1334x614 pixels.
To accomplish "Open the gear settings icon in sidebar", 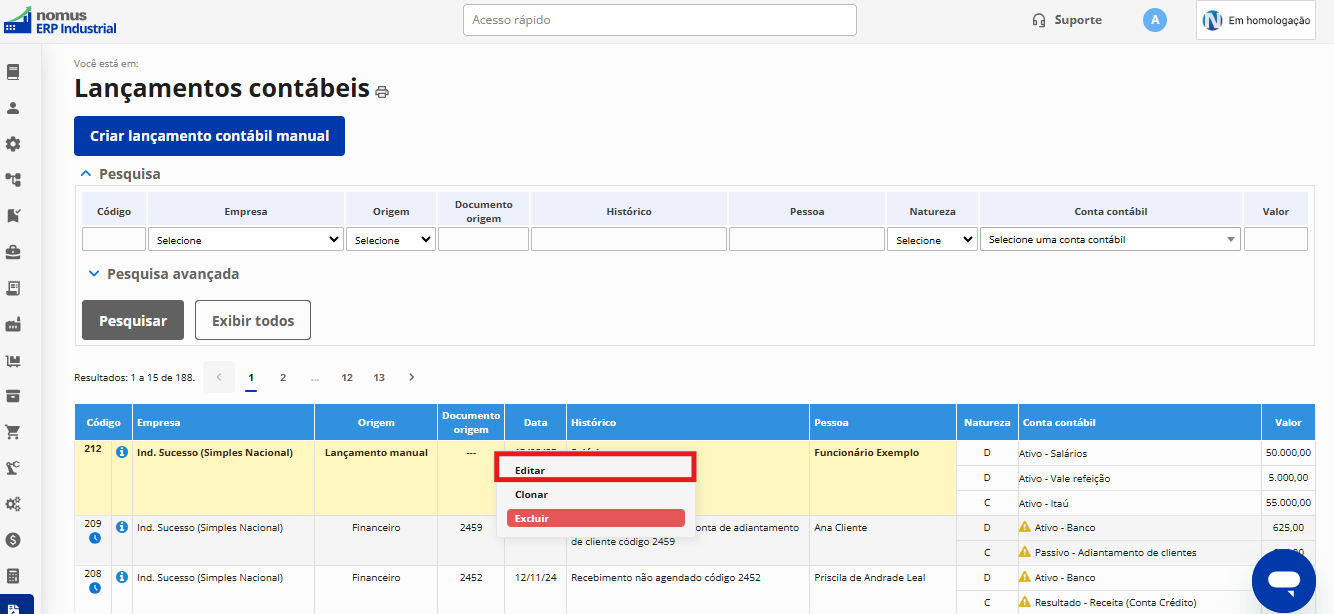I will (13, 144).
